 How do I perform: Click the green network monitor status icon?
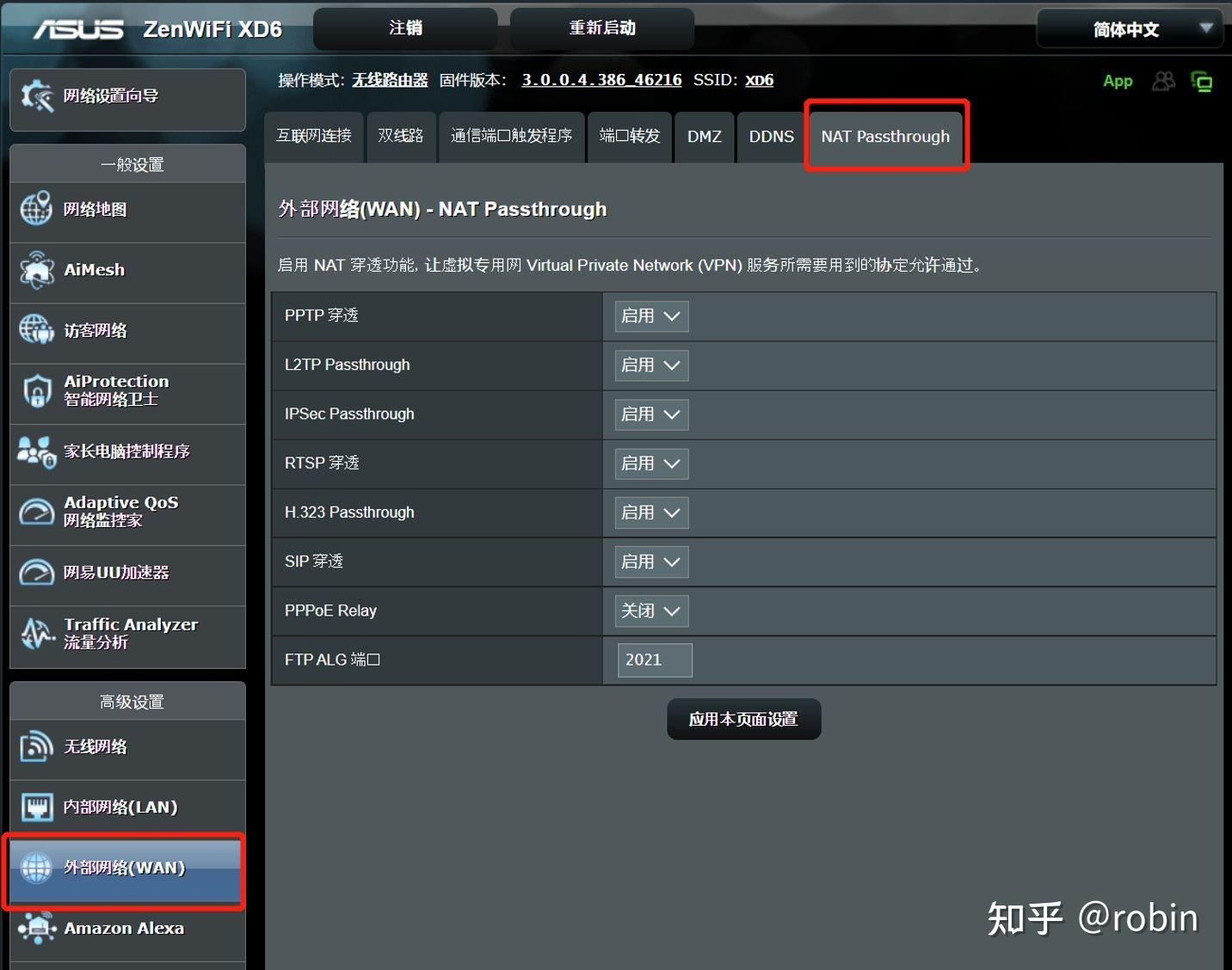click(x=1202, y=81)
